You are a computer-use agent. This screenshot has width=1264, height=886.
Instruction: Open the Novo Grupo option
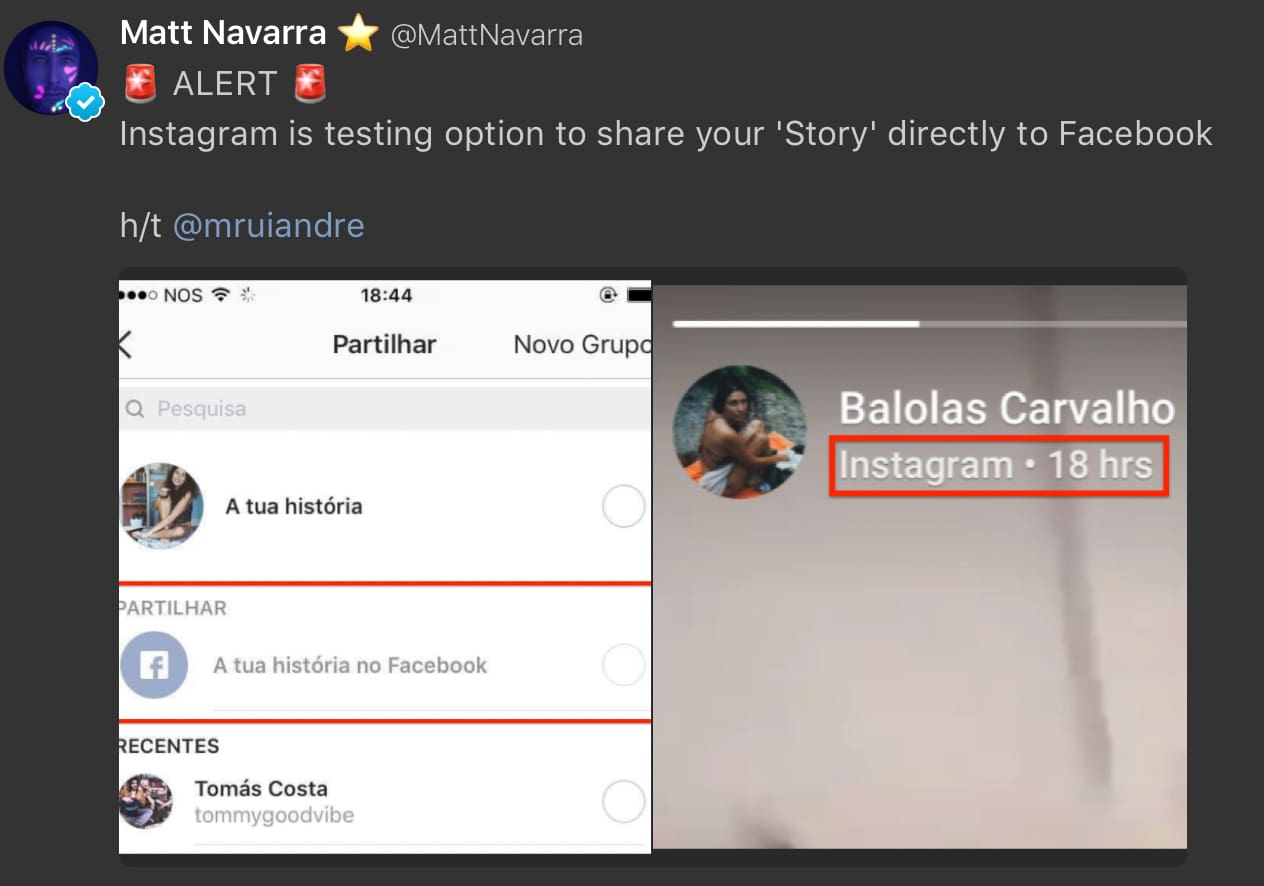[582, 345]
